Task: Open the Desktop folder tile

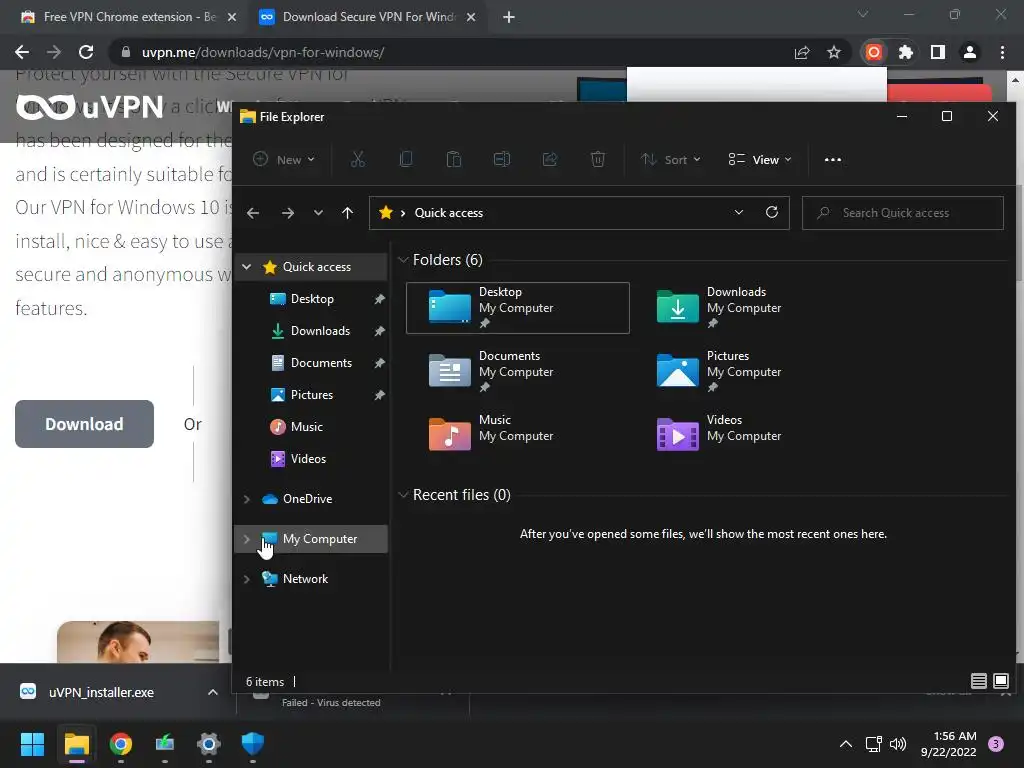Action: pos(518,308)
